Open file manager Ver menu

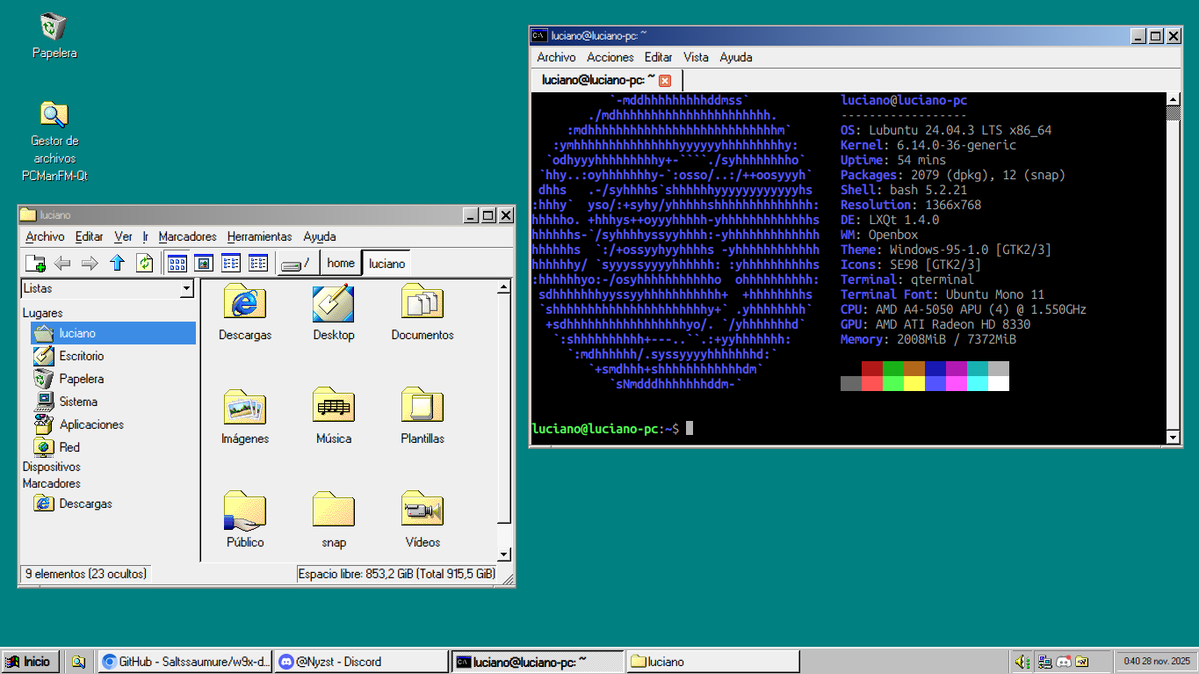(x=123, y=236)
